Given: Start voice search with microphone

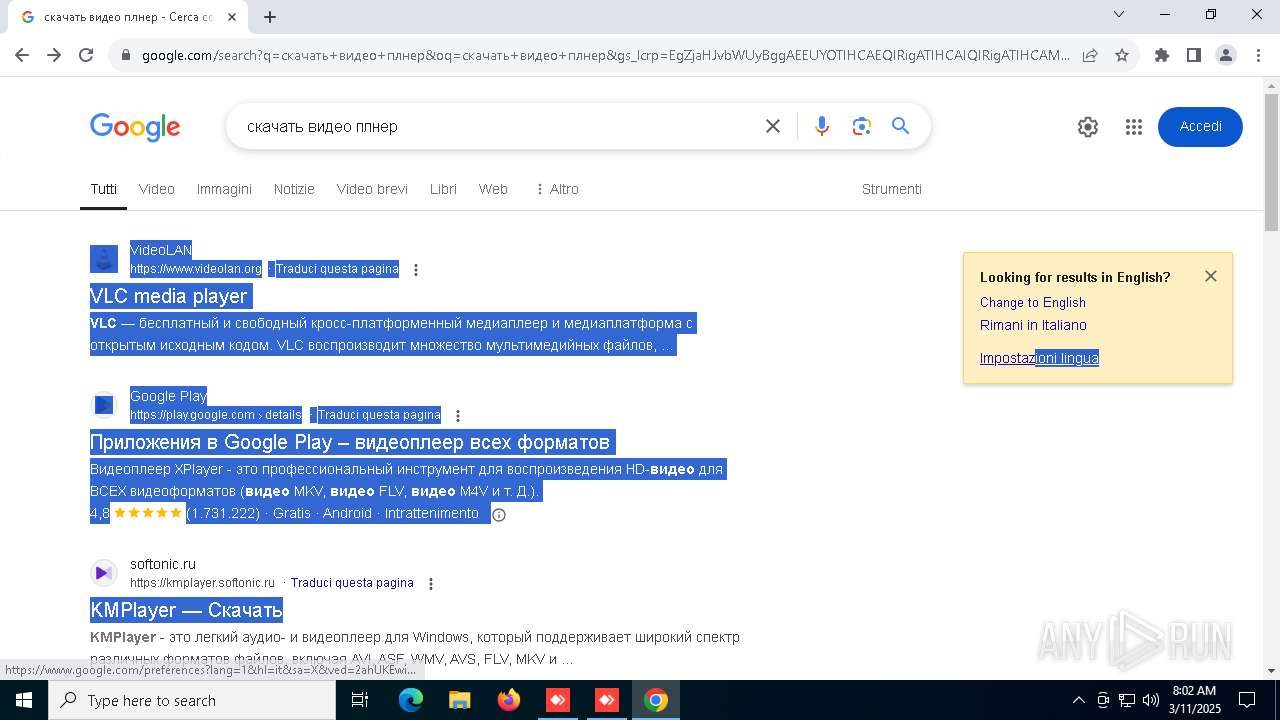Looking at the screenshot, I should pyautogui.click(x=822, y=126).
